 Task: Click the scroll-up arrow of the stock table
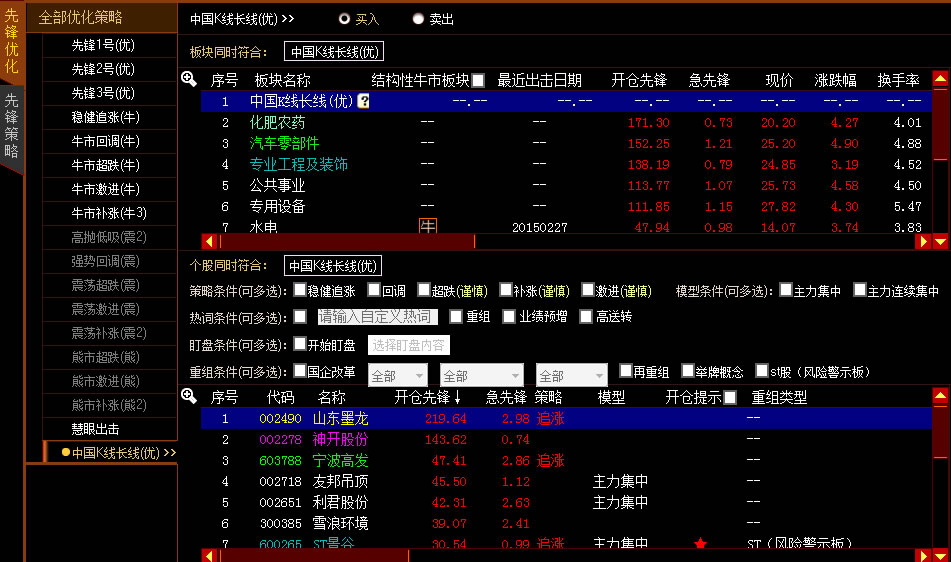click(x=940, y=396)
